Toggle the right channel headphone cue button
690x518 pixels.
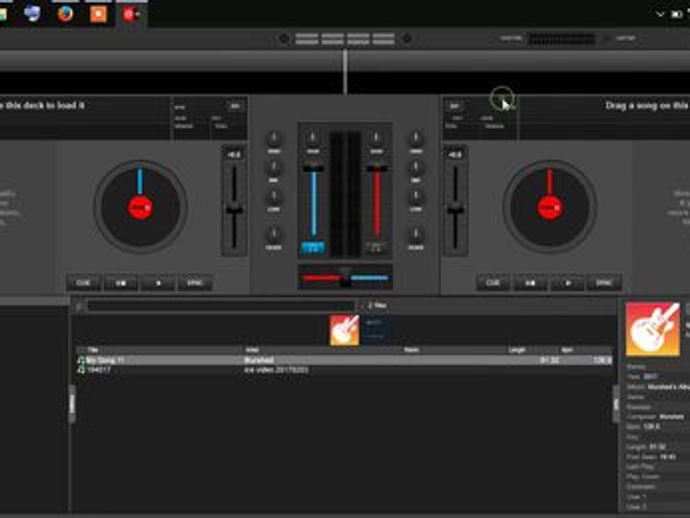point(376,248)
